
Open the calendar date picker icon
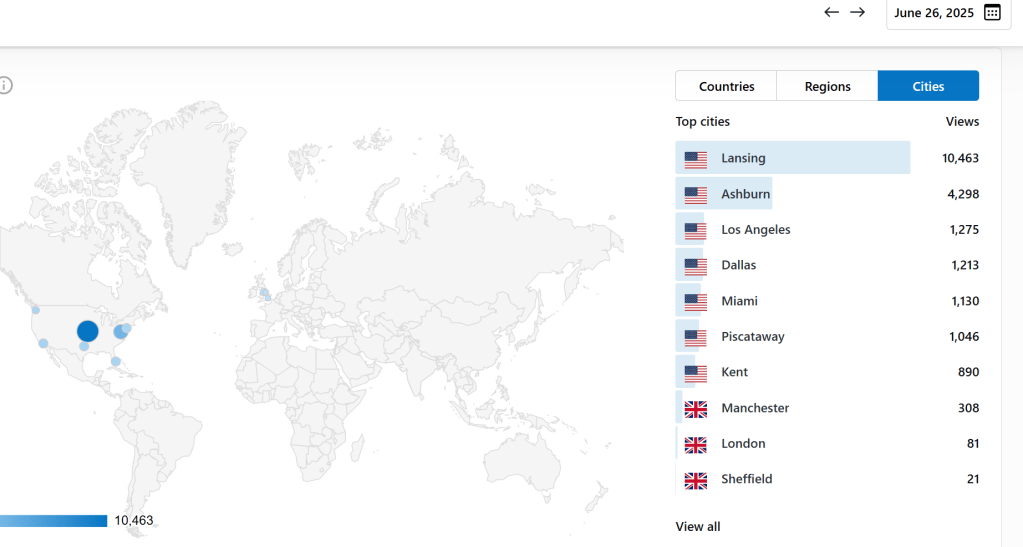tap(992, 13)
